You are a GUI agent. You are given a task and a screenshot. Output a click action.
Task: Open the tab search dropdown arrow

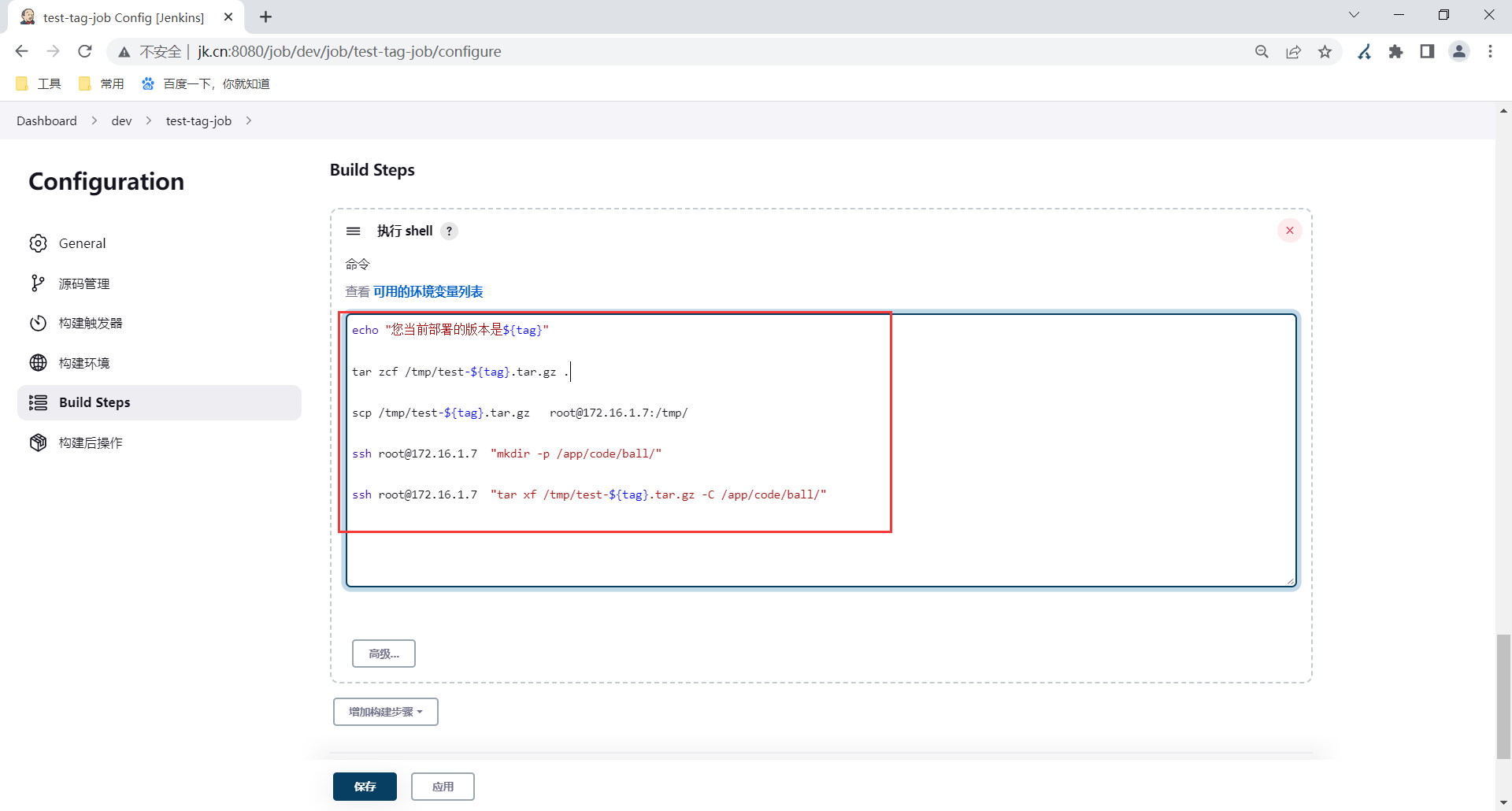pos(1354,15)
